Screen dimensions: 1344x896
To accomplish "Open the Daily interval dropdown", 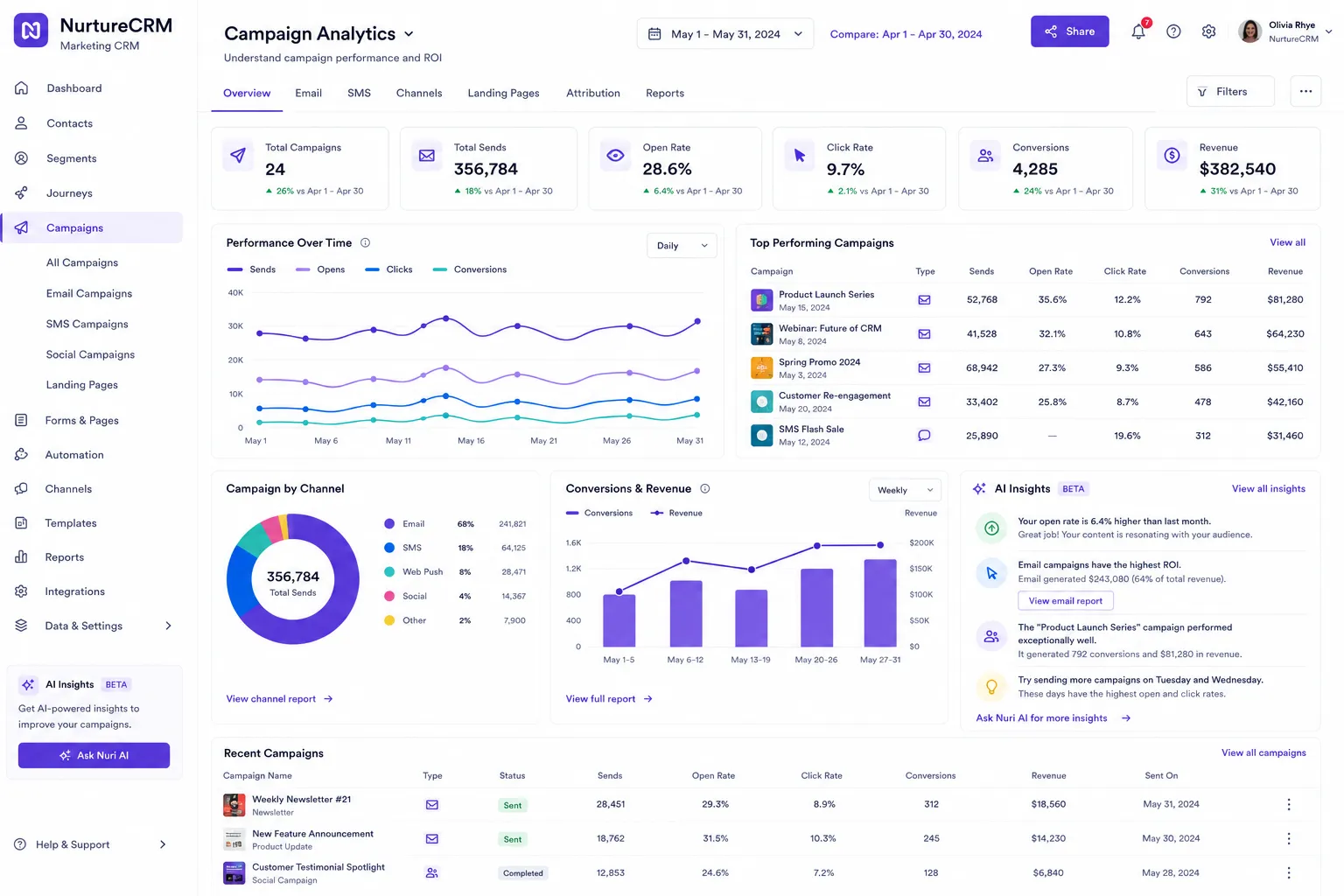I will (x=682, y=246).
